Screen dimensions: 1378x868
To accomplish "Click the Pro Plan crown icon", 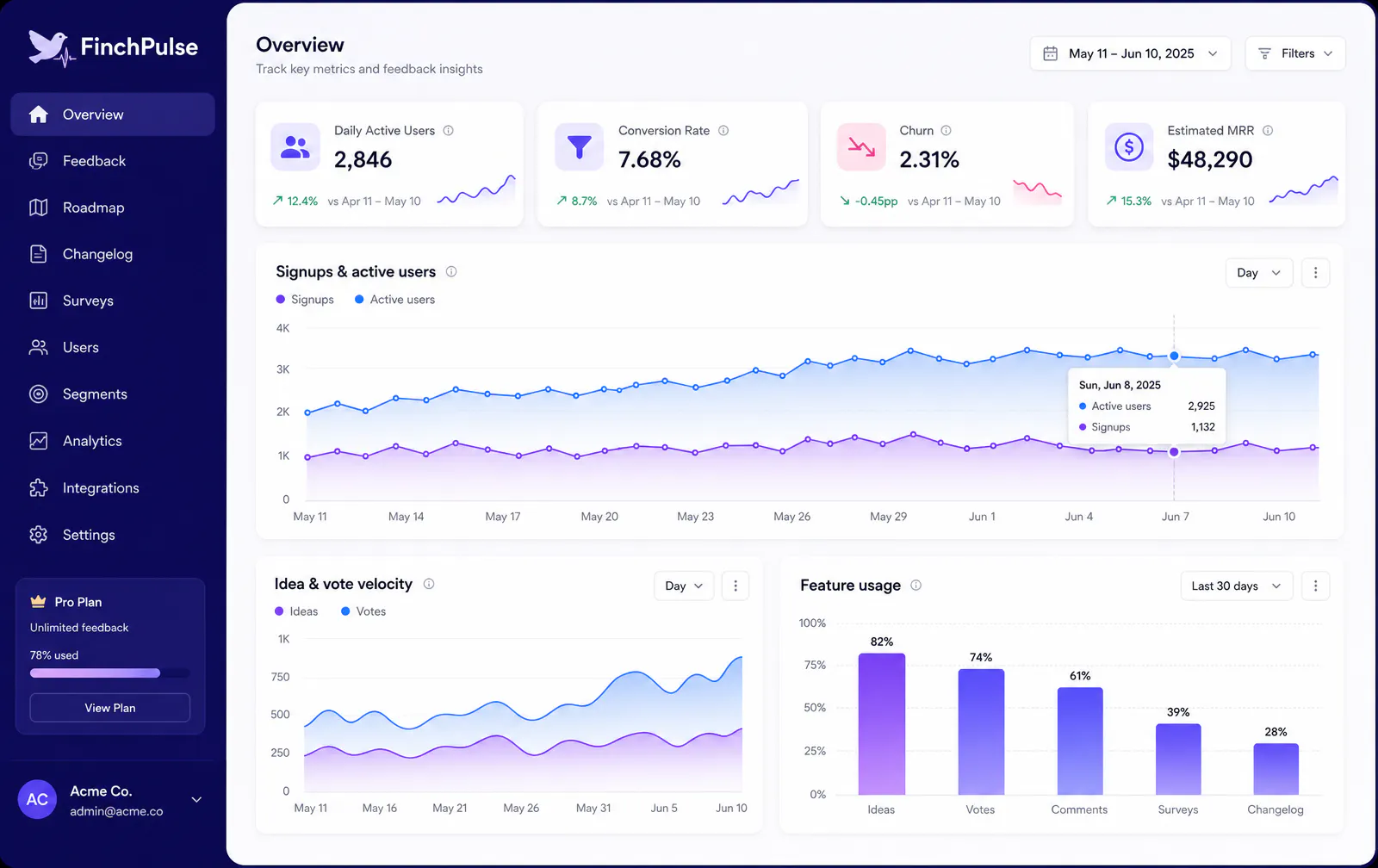I will (x=38, y=601).
